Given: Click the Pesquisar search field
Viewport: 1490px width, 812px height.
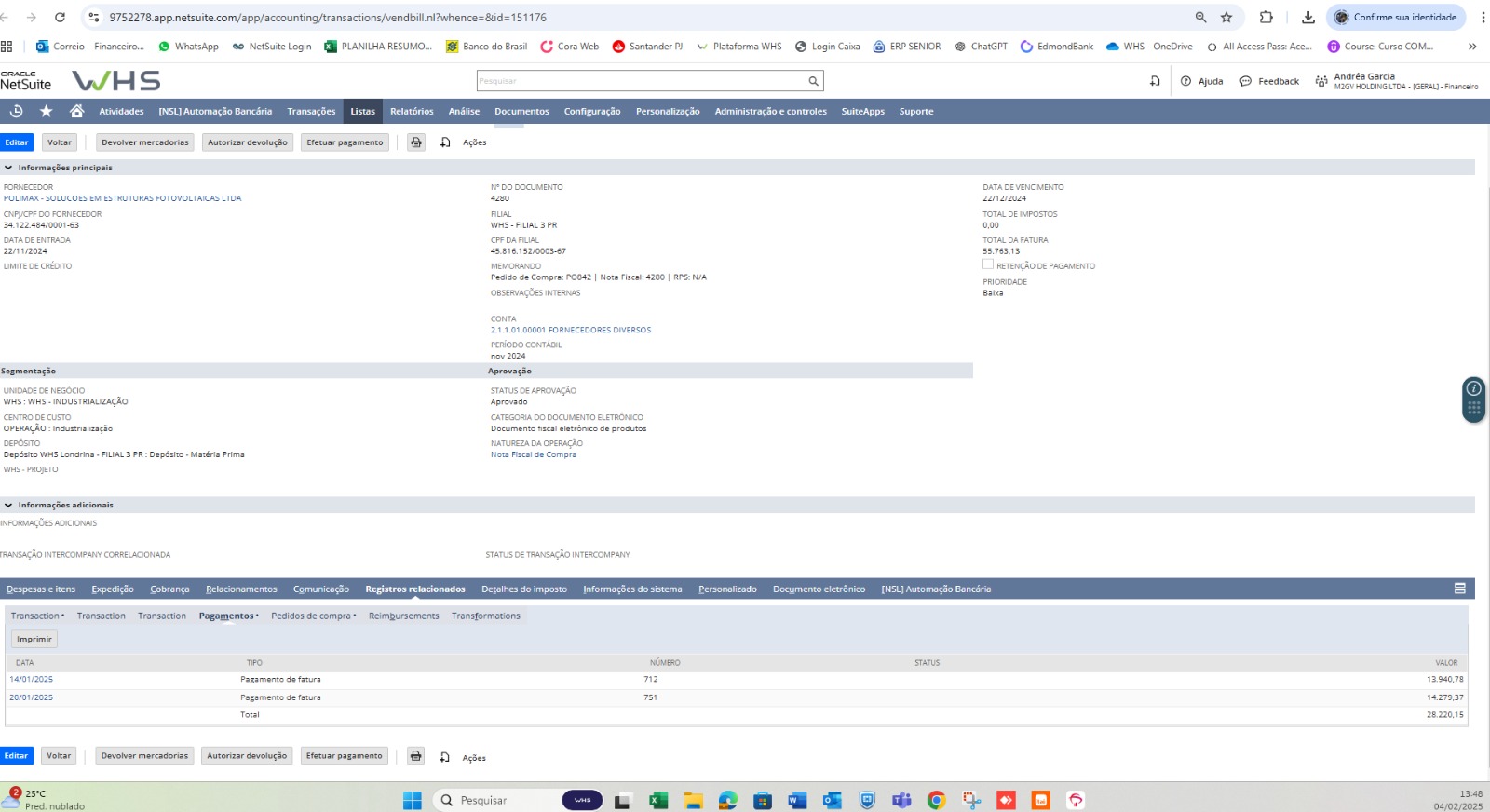Looking at the screenshot, I should (641, 82).
